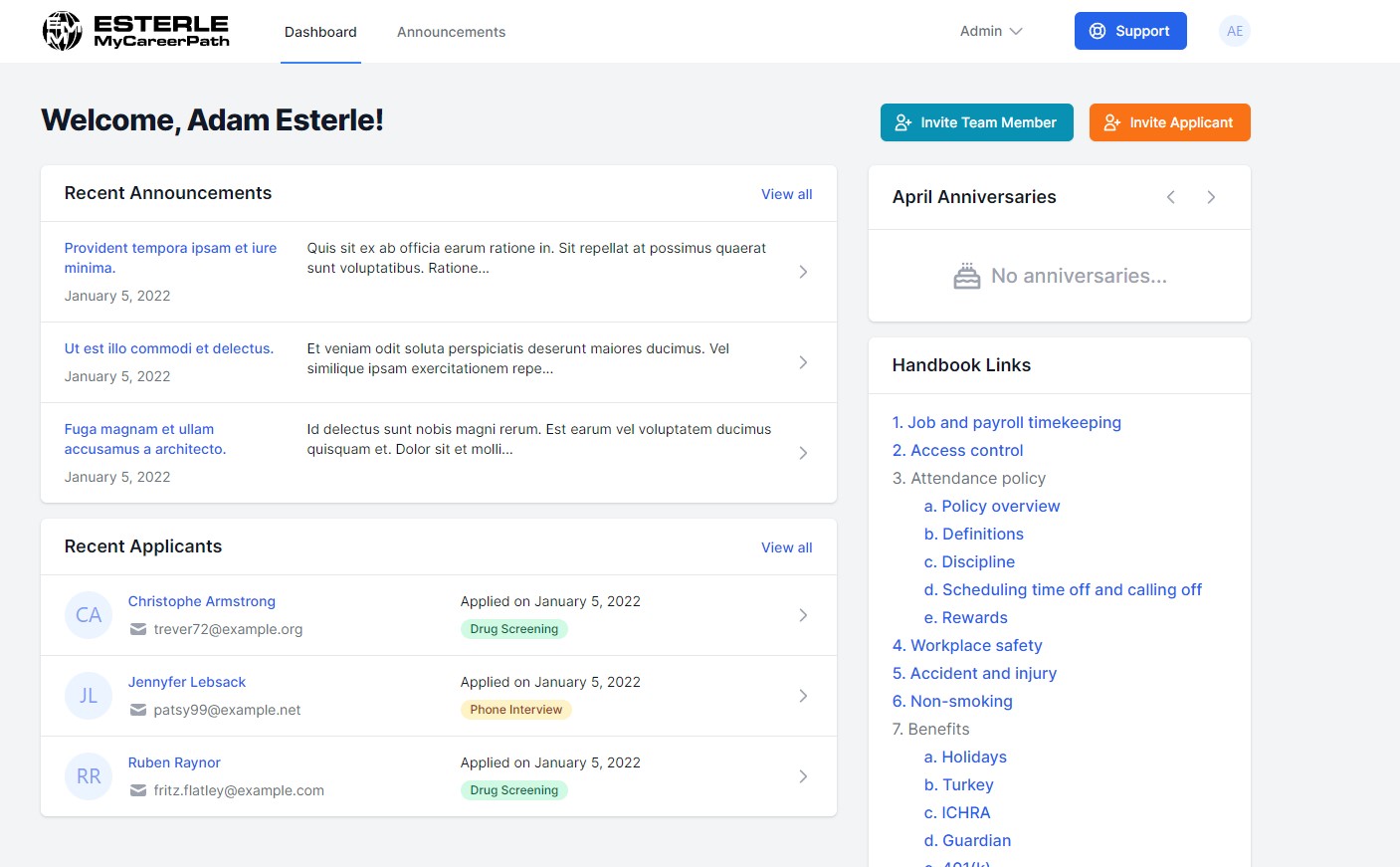This screenshot has width=1400, height=867.
Task: Click the lifebuoy icon in Support button
Action: [x=1098, y=31]
